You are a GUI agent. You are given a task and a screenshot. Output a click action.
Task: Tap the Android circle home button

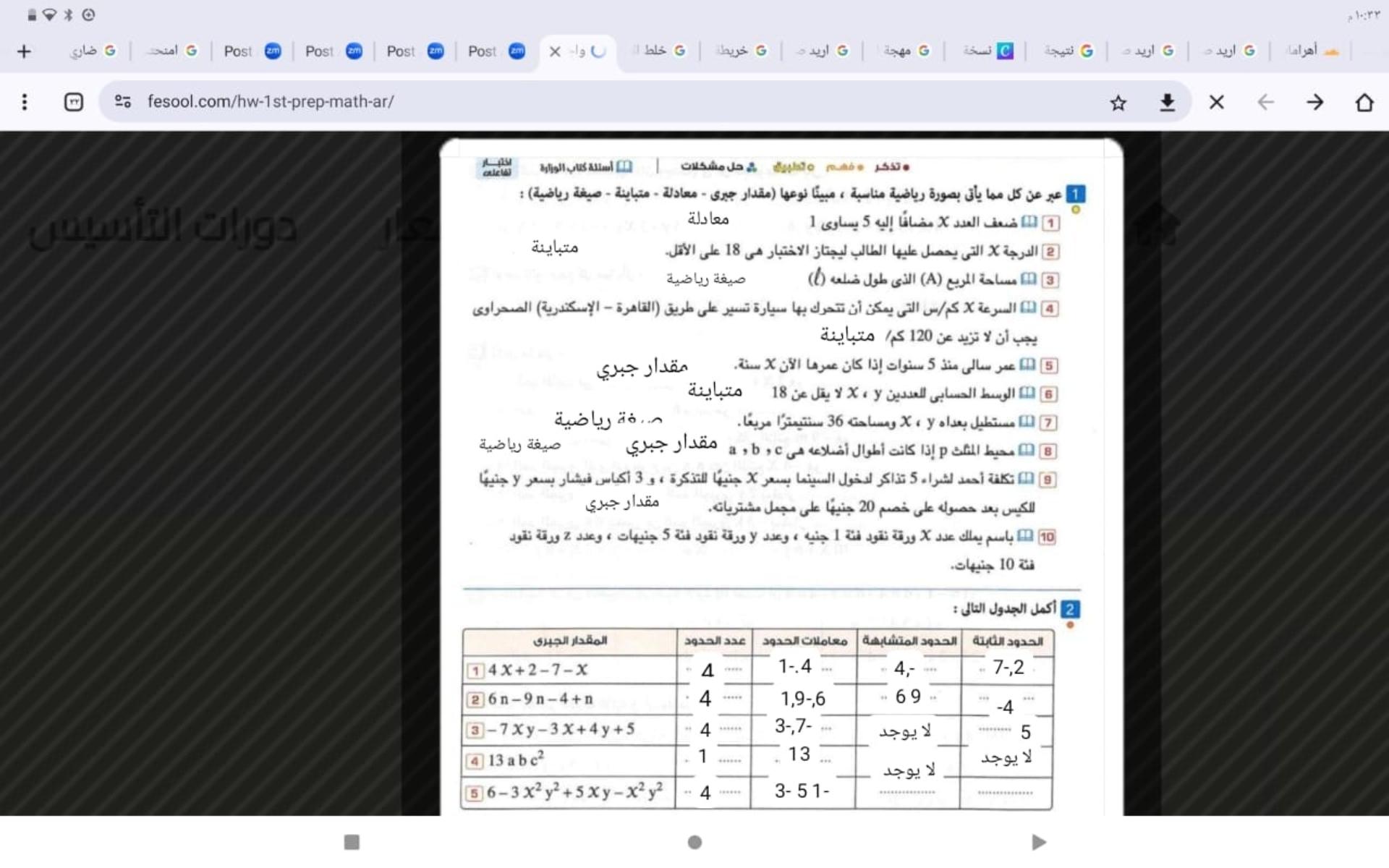[x=694, y=842]
